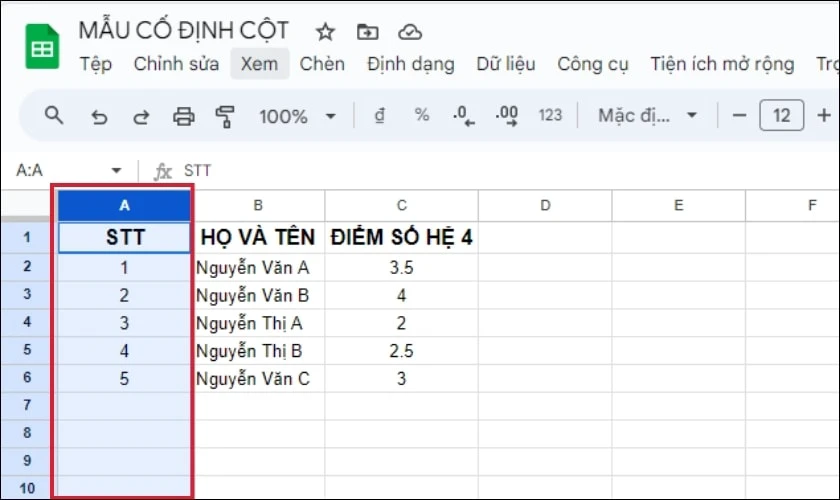Click the ĐIỂM SỐ HỆ 4 cell
The height and width of the screenshot is (500, 840).
click(x=401, y=237)
